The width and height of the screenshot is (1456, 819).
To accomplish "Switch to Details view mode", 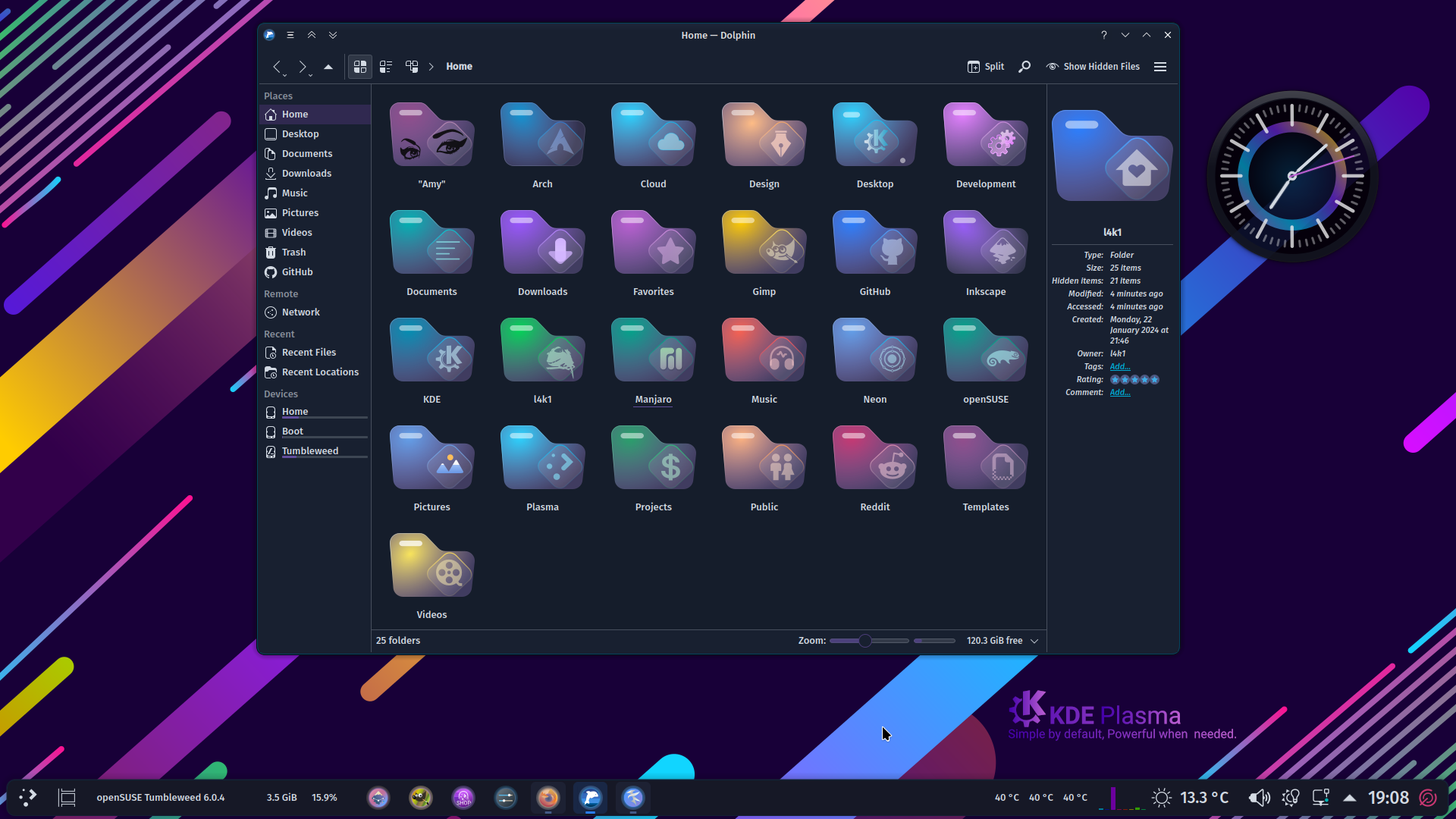I will point(412,67).
